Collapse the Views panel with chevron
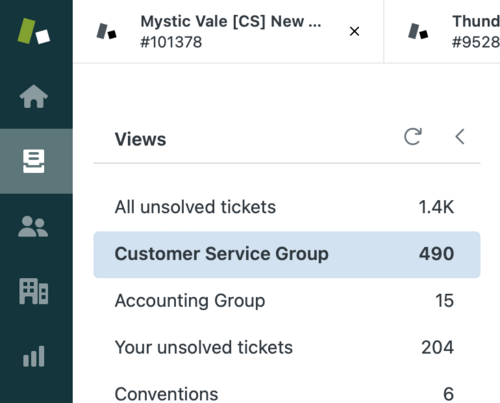 (x=460, y=137)
